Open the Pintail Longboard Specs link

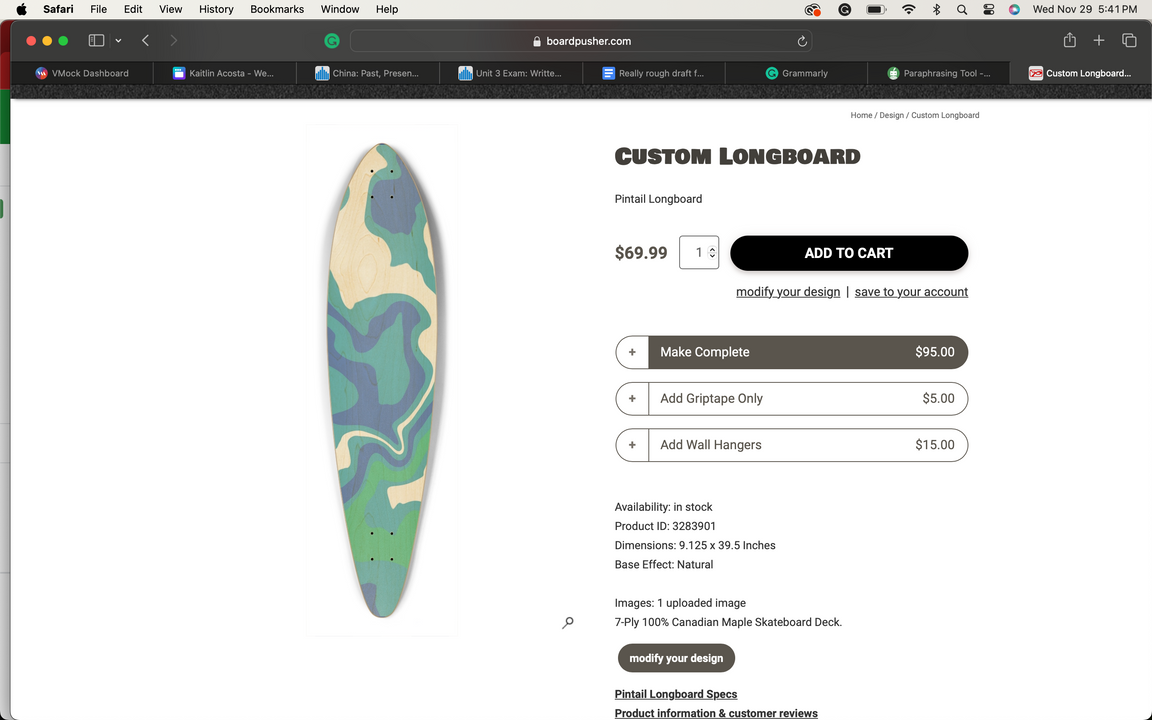click(676, 694)
